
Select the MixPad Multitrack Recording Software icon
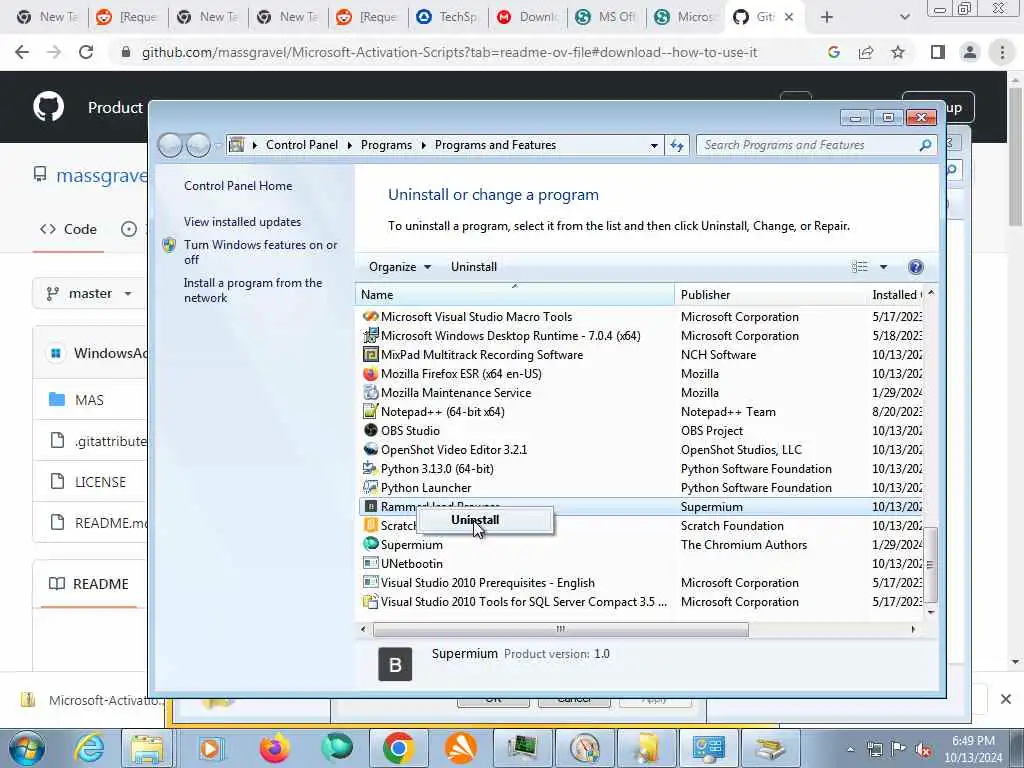[x=370, y=355]
